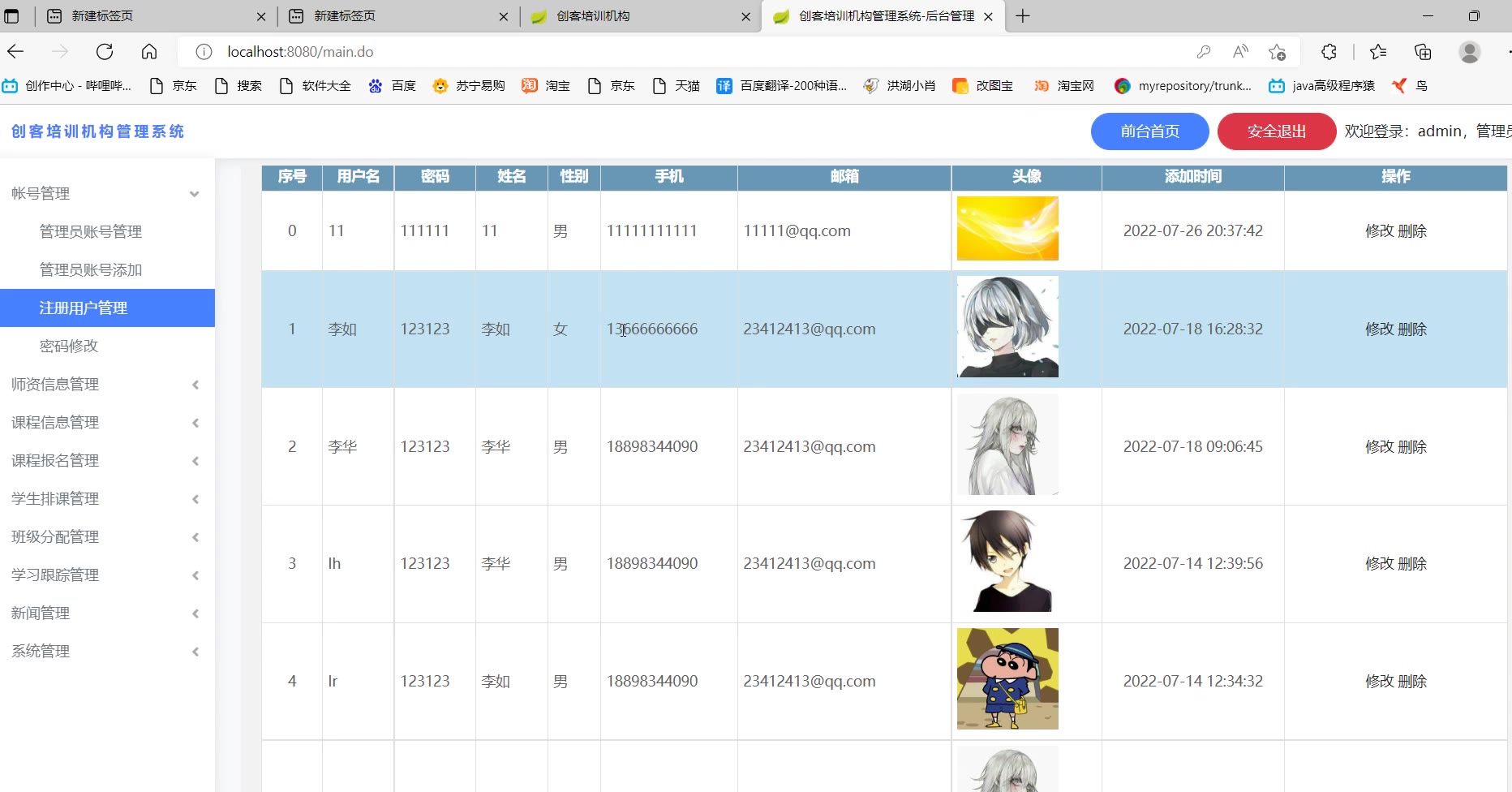Click 删除 for user 11
Screen dimensions: 1512x792
tap(1413, 231)
